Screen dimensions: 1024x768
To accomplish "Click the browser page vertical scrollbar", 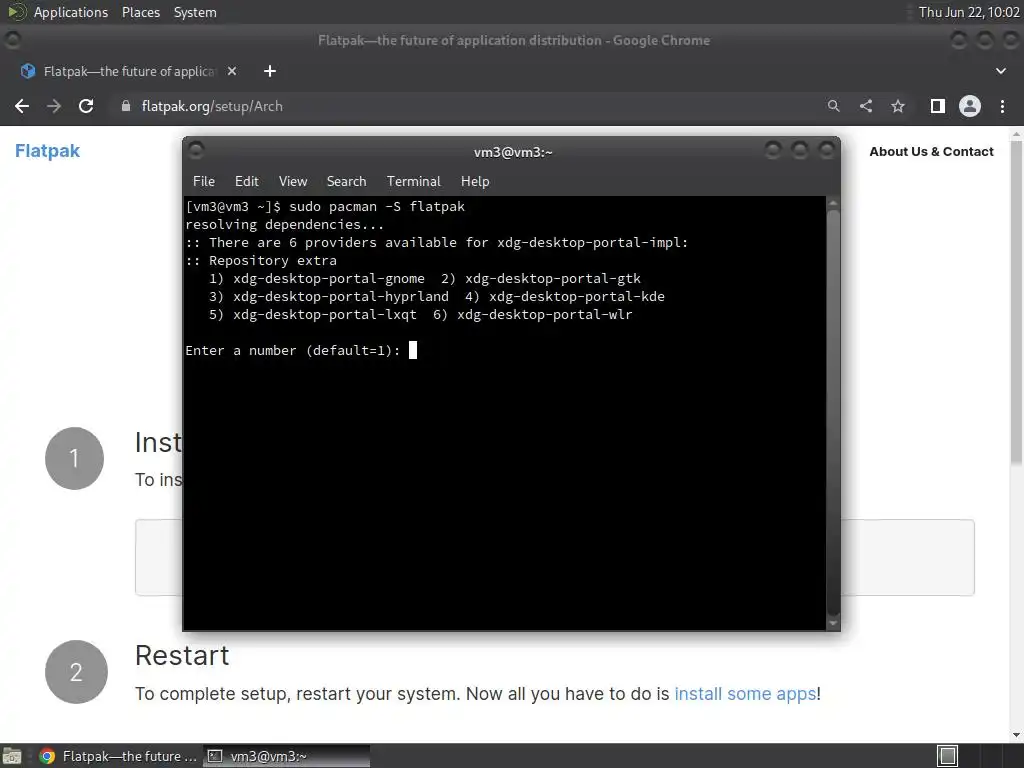I will [x=1016, y=300].
